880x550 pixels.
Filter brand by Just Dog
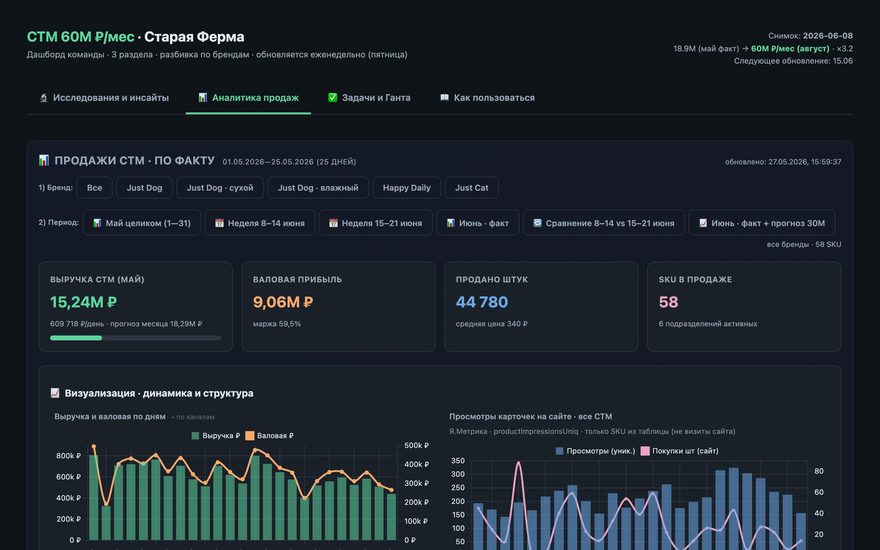[x=144, y=187]
